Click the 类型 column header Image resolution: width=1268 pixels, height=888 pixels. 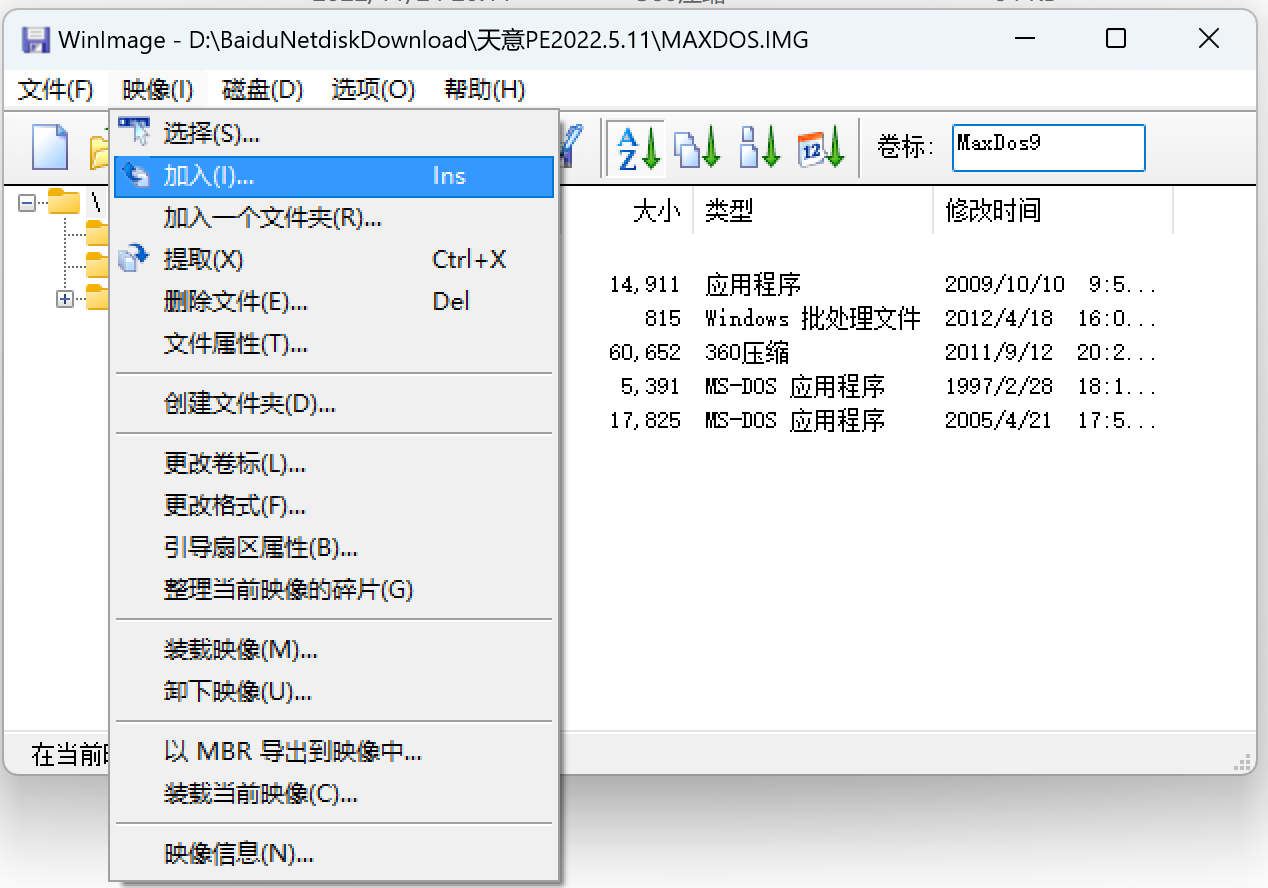pos(812,211)
